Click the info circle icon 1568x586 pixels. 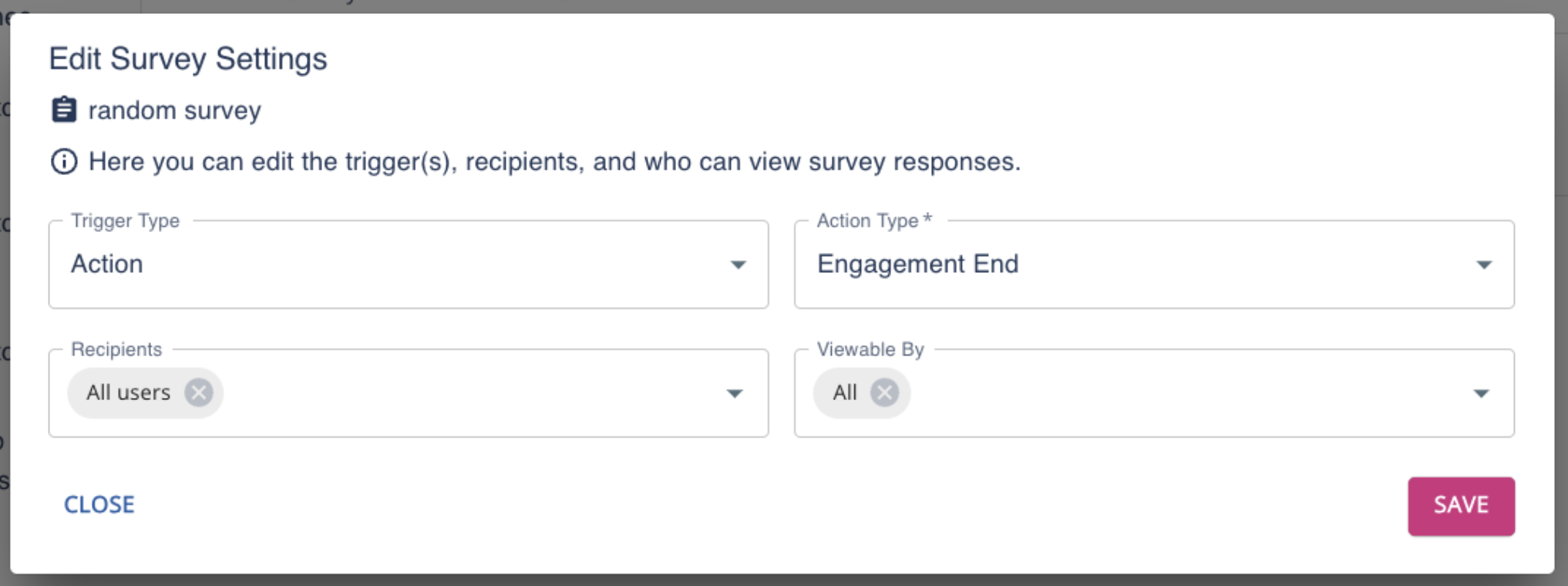(64, 162)
